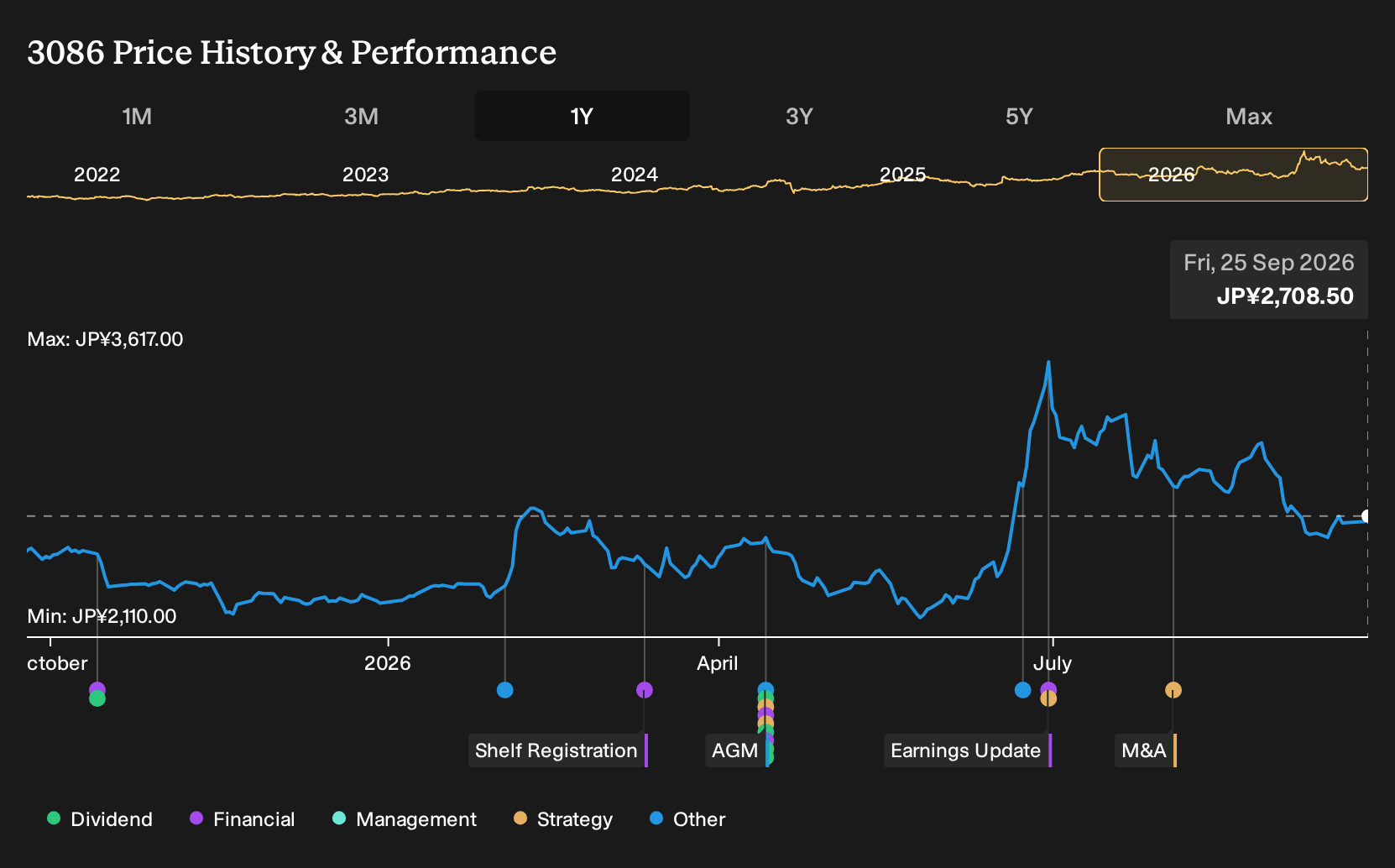Click the 3086 Price History & Performance heading
The height and width of the screenshot is (868, 1395).
tap(292, 52)
